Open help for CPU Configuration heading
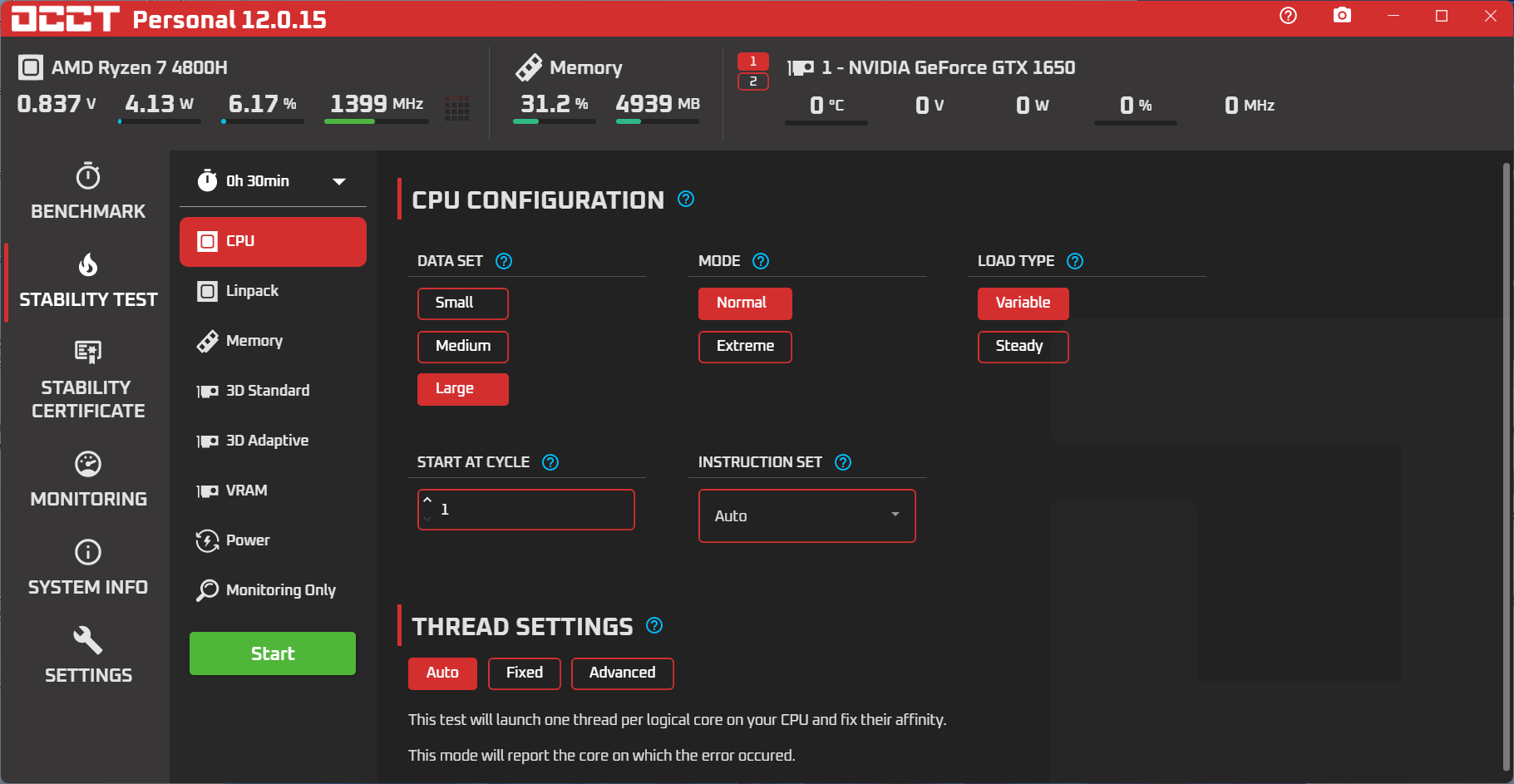 pos(686,199)
